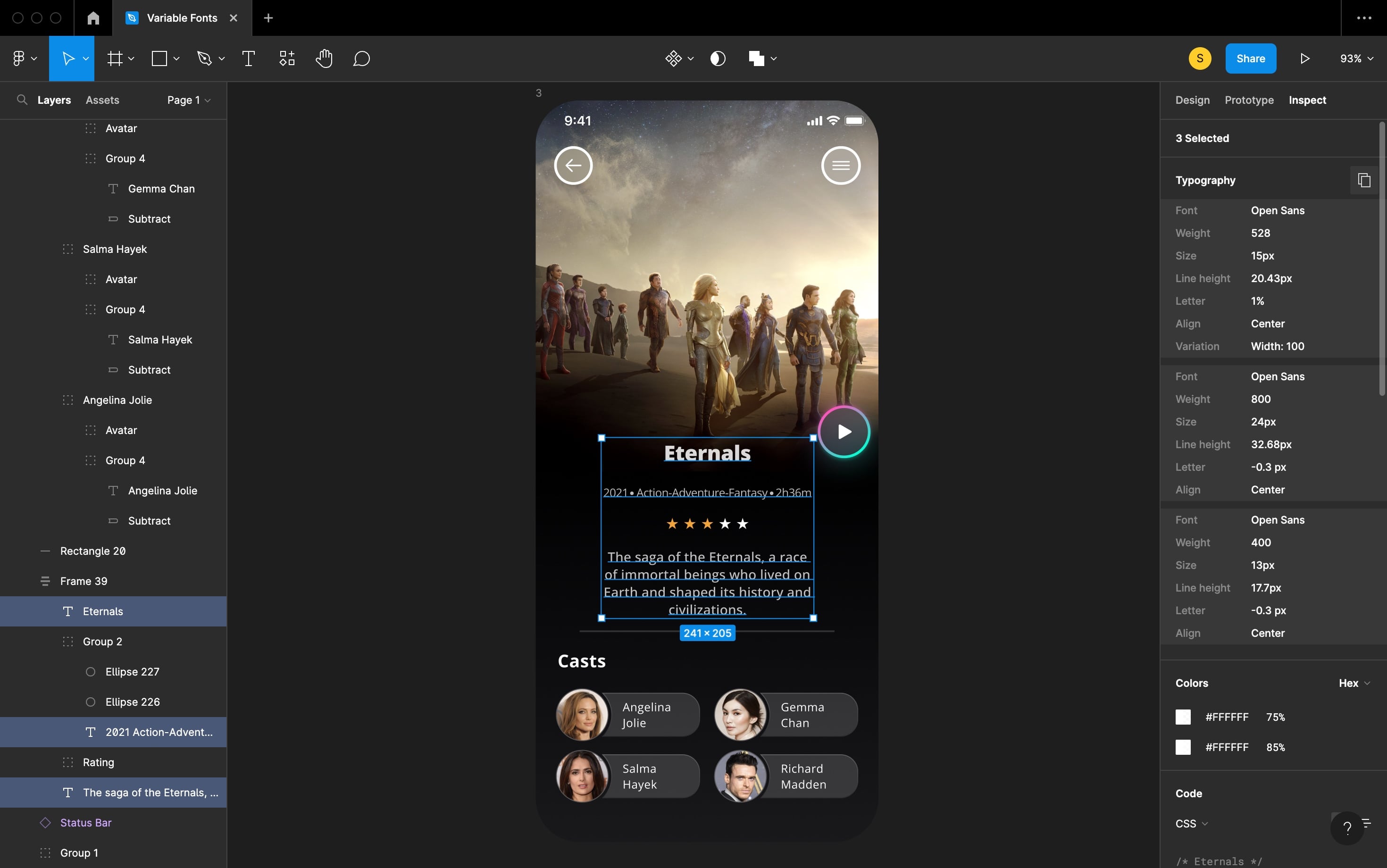Select the Pen tool

point(204,58)
